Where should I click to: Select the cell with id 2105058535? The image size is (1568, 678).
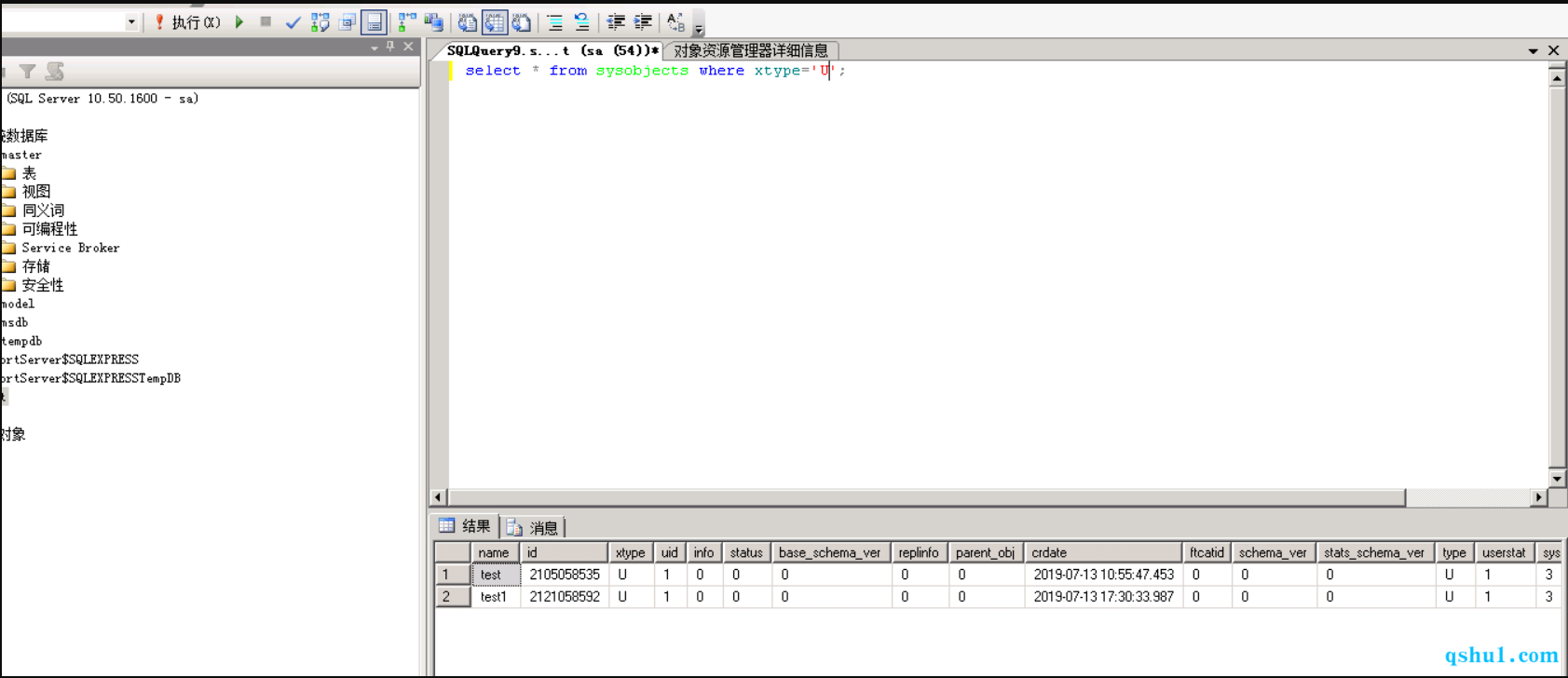[565, 575]
